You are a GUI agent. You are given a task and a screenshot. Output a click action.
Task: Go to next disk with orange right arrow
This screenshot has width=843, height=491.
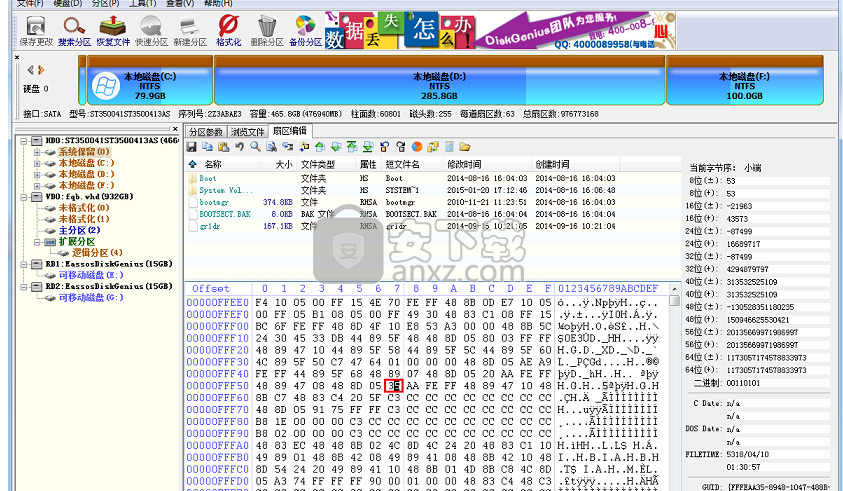tap(41, 70)
